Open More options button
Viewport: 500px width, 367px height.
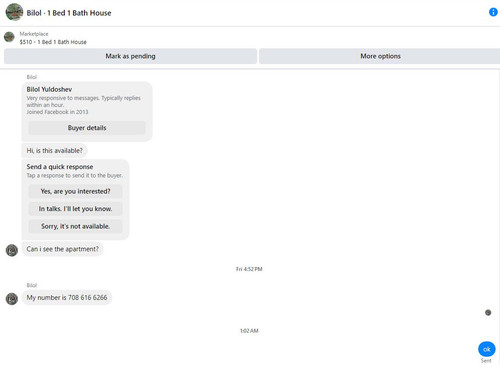pyautogui.click(x=380, y=56)
